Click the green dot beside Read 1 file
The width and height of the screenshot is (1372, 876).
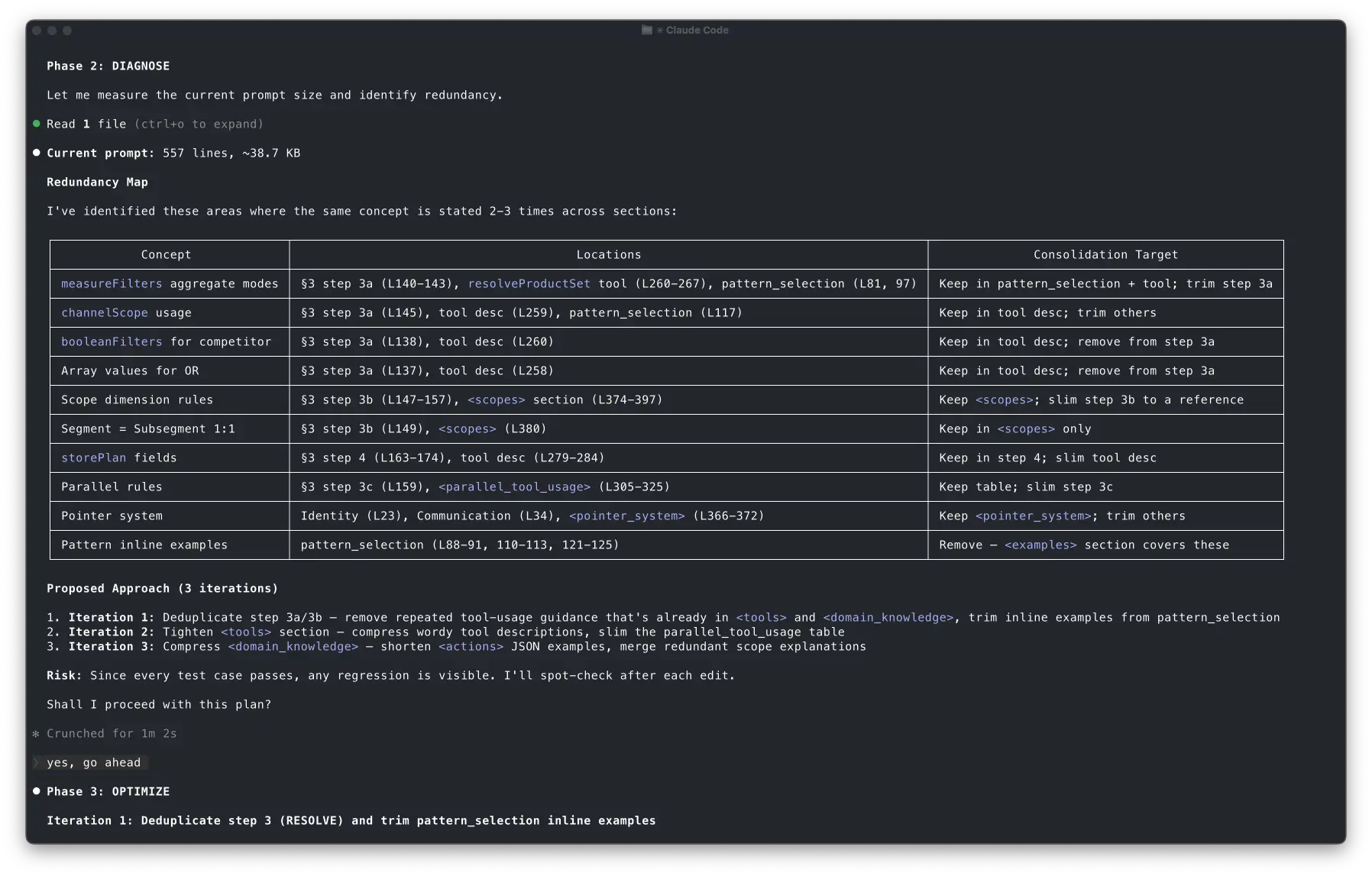click(36, 124)
